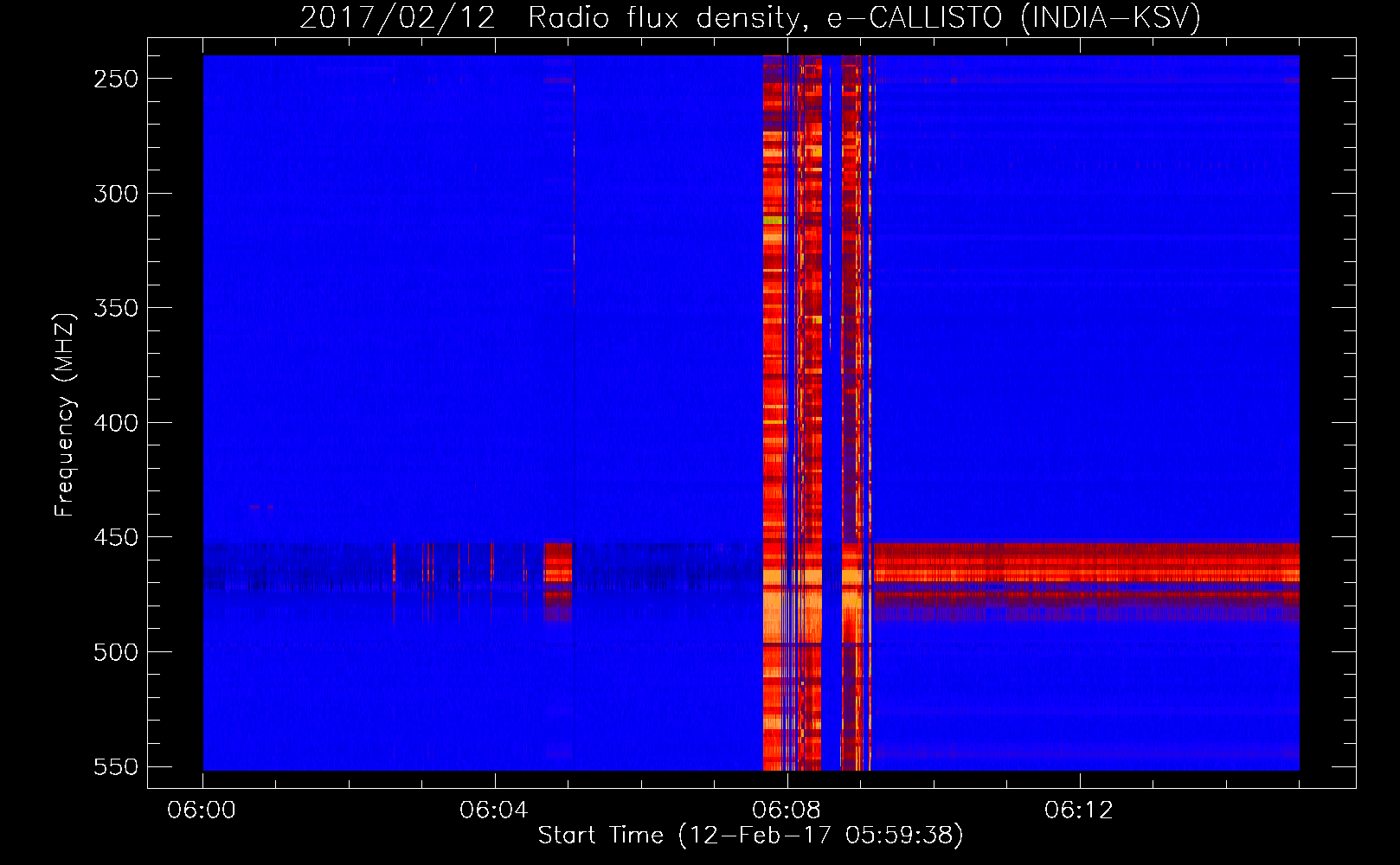Click the 06:08 time tick label
The height and width of the screenshot is (865, 1400).
coord(787,811)
